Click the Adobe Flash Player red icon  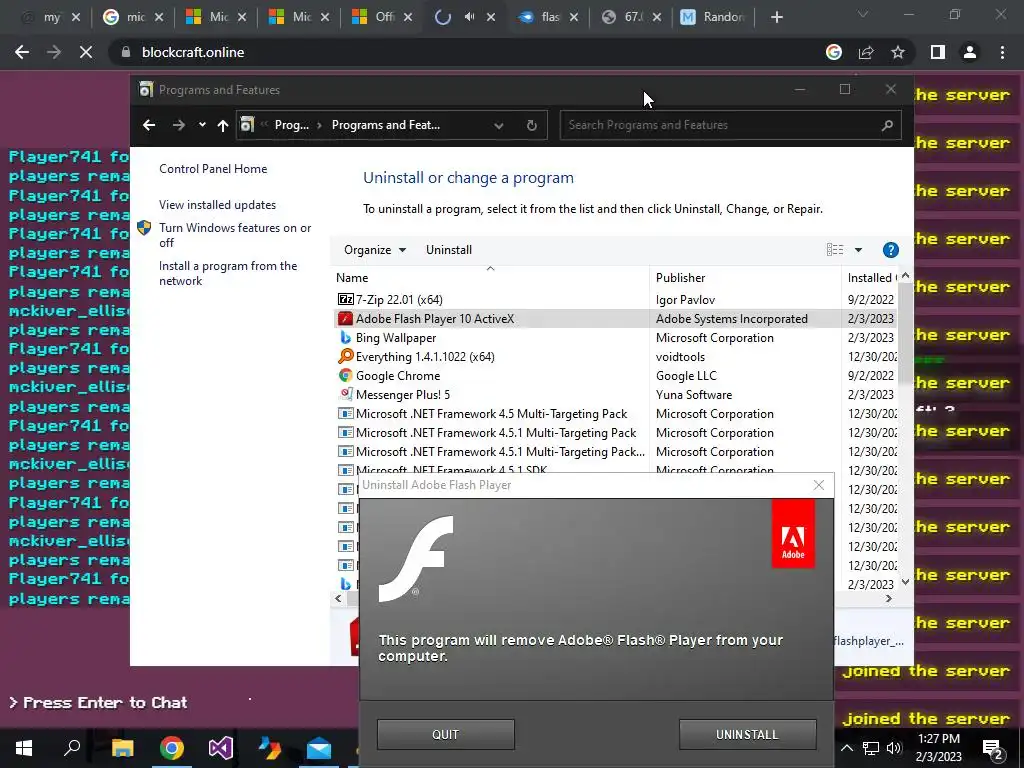(345, 319)
